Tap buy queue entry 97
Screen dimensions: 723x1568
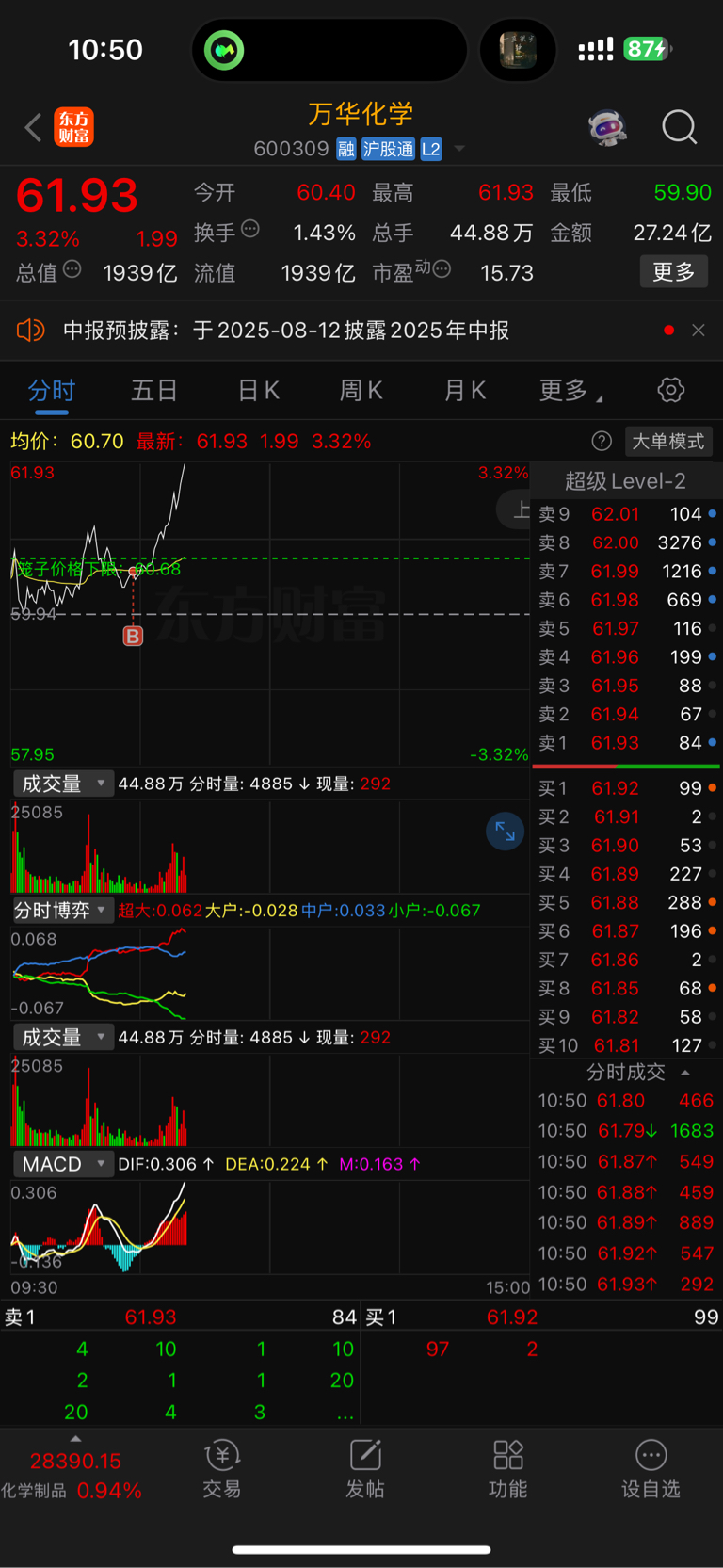coord(437,1349)
